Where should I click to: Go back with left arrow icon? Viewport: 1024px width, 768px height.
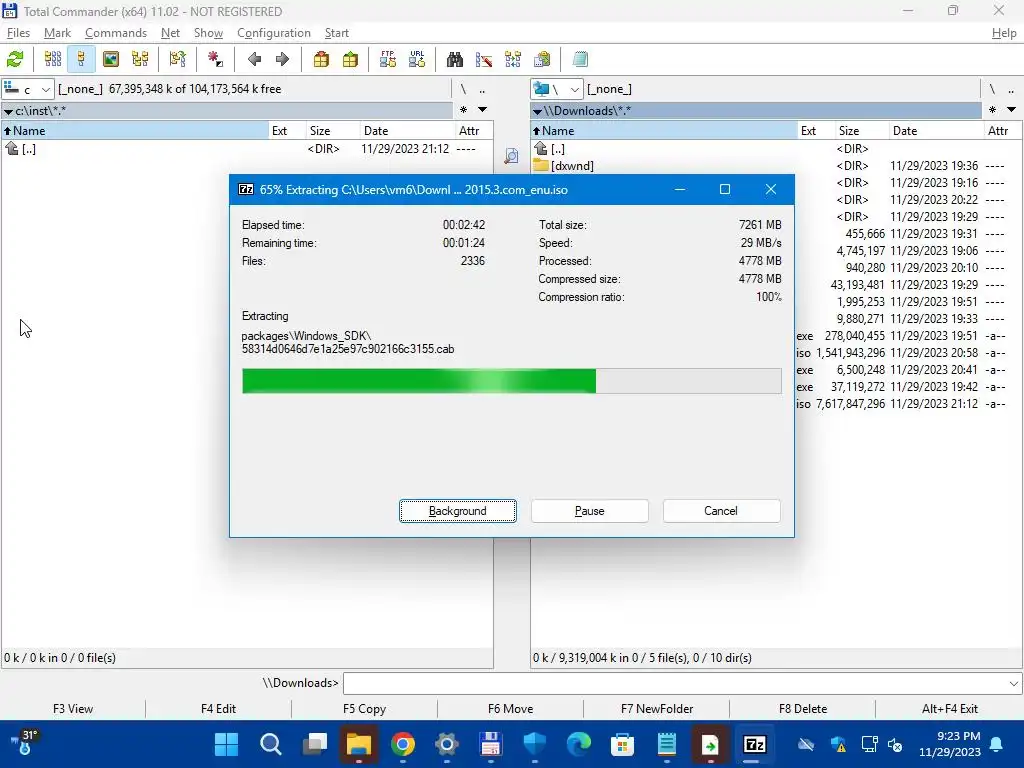[254, 59]
